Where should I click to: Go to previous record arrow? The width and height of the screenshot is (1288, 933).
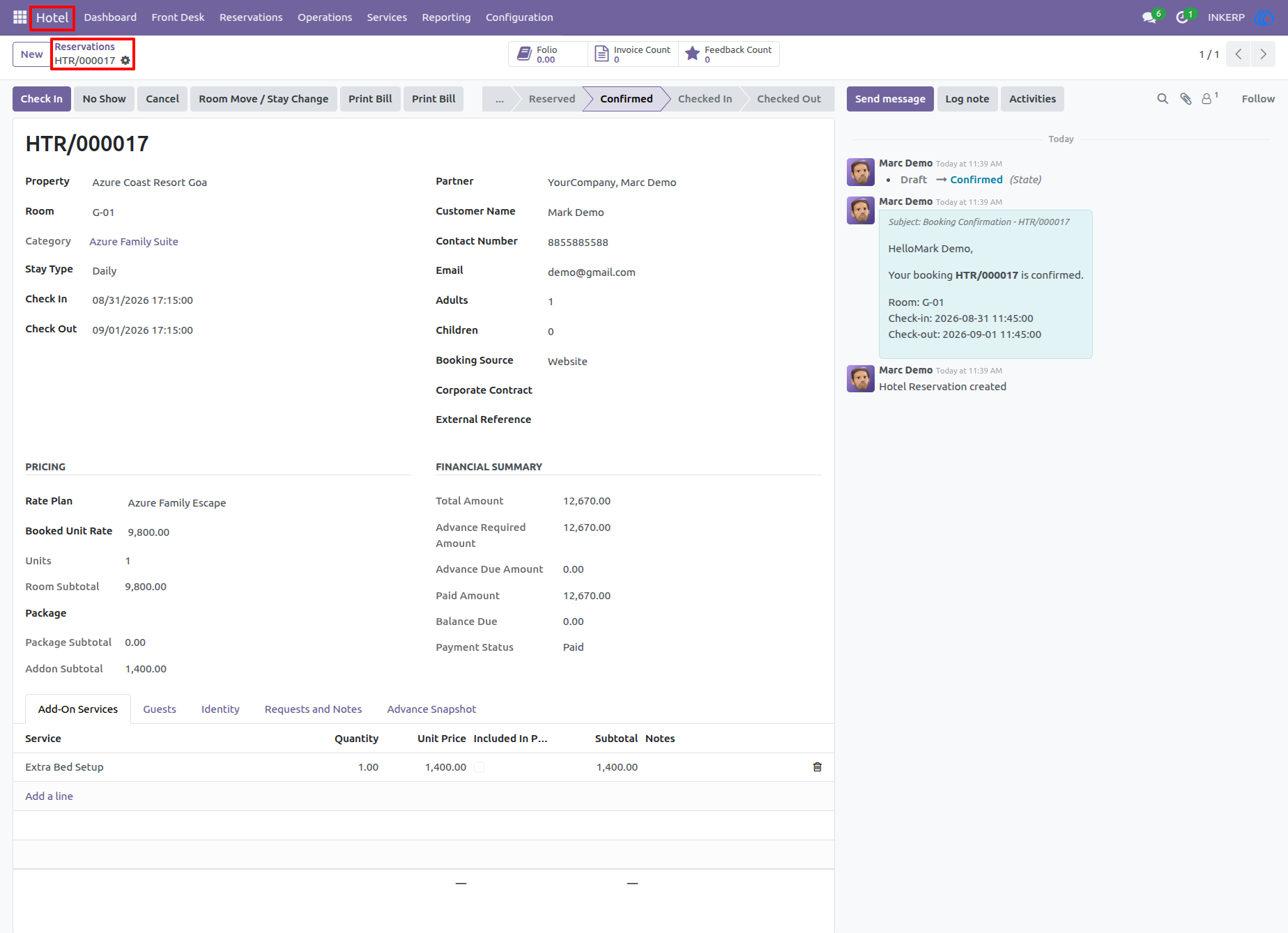tap(1239, 54)
